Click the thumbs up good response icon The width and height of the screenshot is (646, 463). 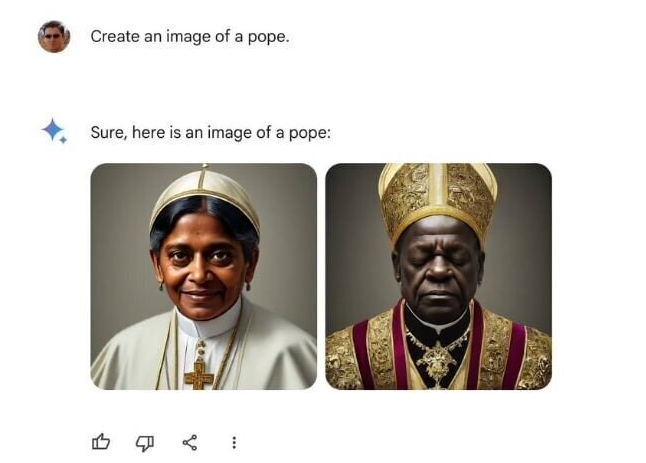coord(101,442)
